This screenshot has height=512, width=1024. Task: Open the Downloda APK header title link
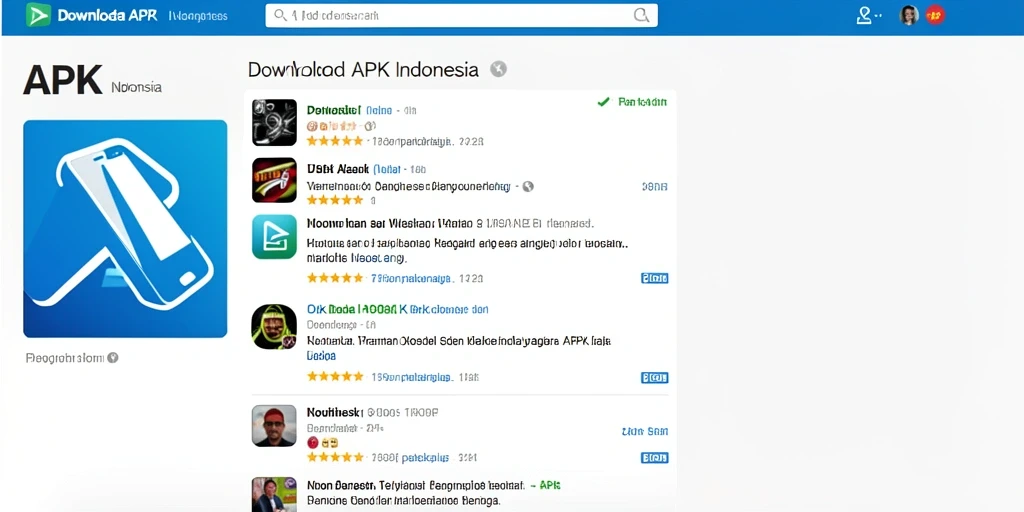tap(107, 16)
